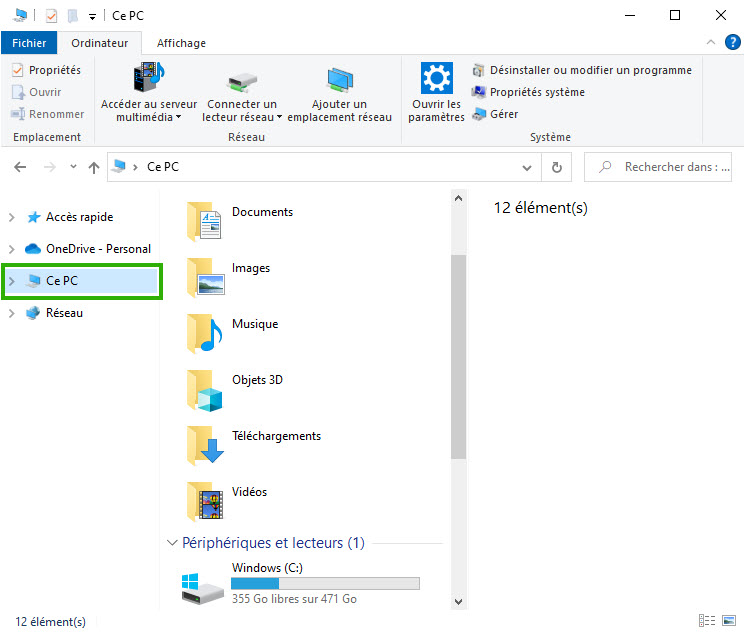
Task: Switch to the Ordinateur ribbon tab
Action: pyautogui.click(x=99, y=43)
